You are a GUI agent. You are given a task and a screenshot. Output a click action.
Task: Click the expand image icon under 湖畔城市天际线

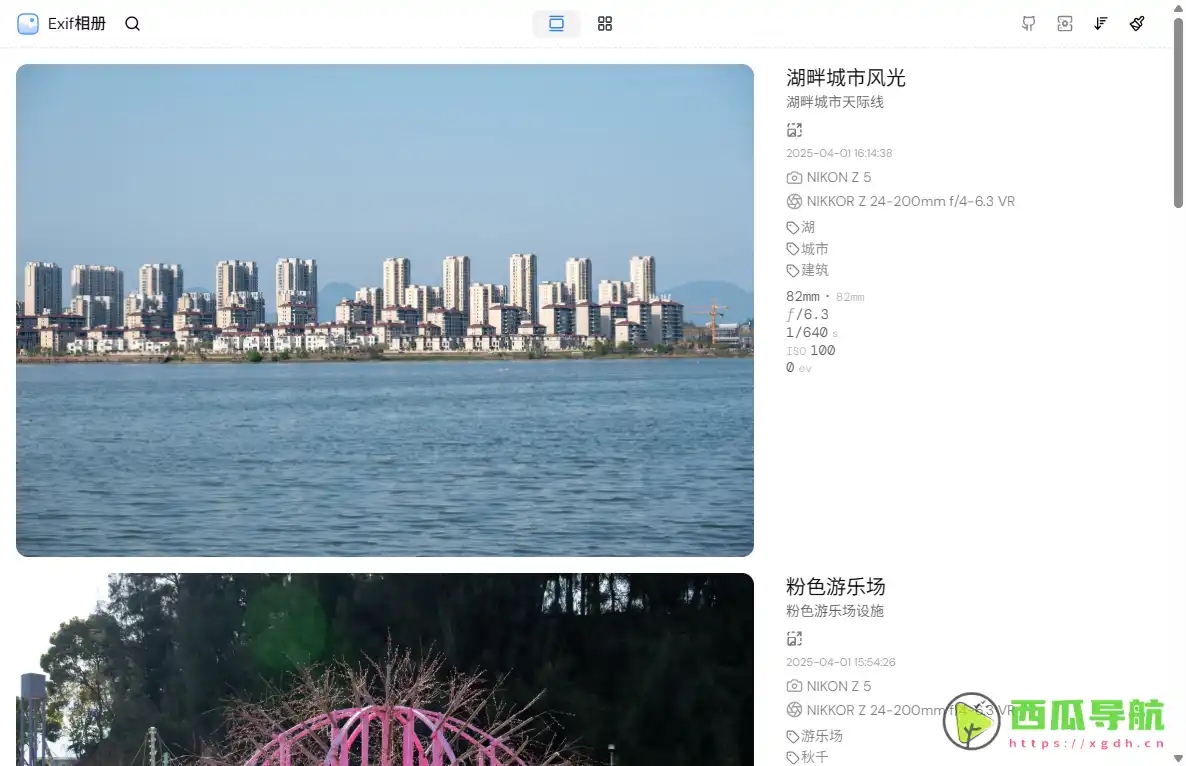[794, 130]
